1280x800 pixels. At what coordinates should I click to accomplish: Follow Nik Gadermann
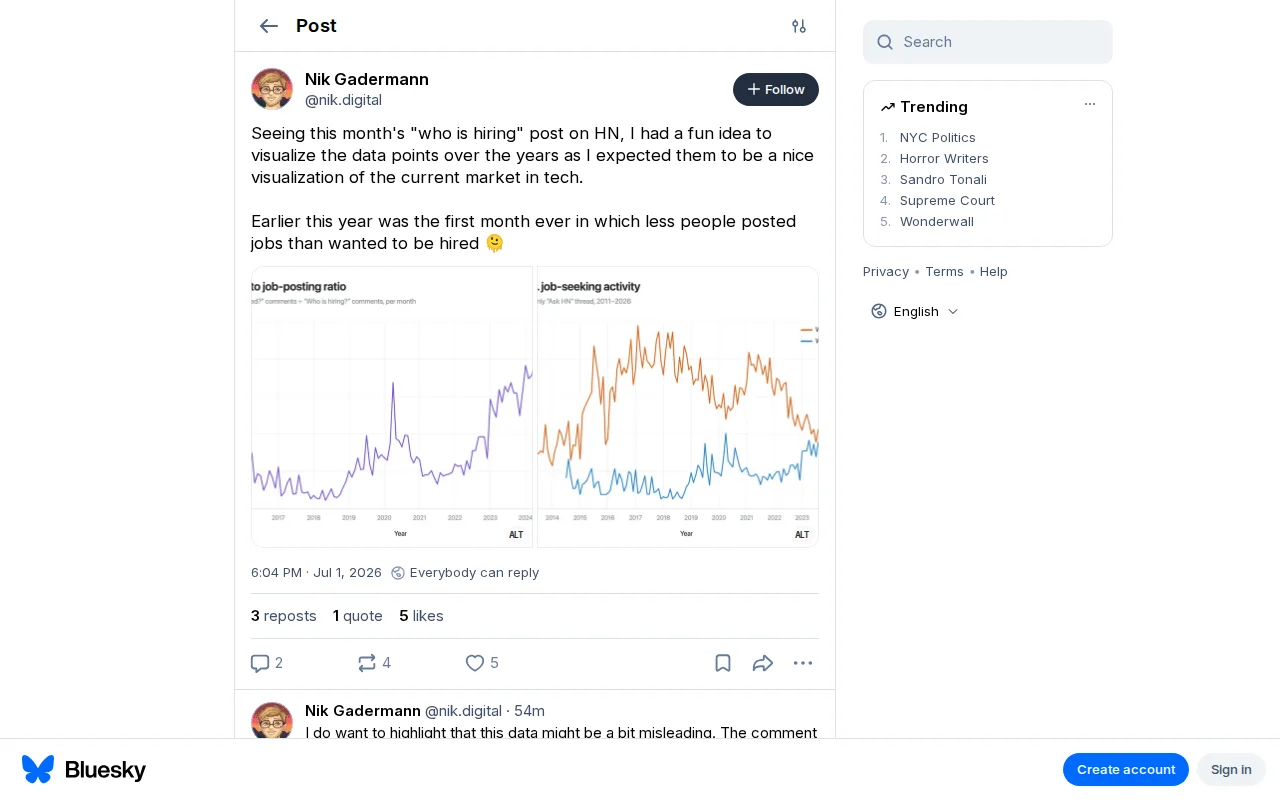776,89
